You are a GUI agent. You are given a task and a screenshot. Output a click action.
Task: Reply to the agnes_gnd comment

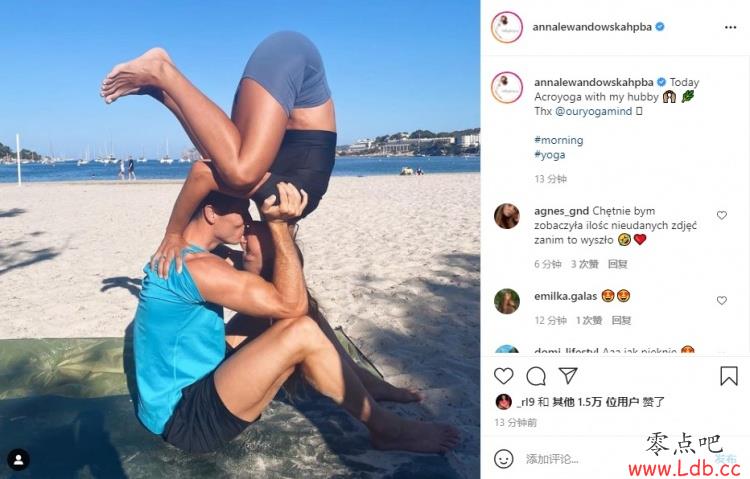pos(617,264)
